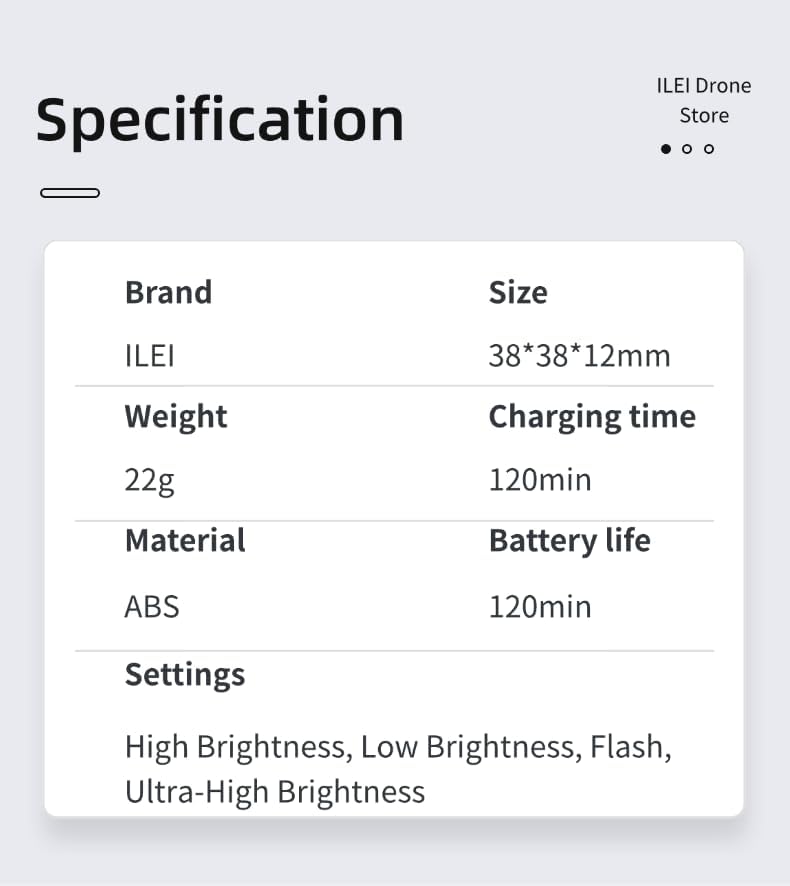The width and height of the screenshot is (790, 886).
Task: Open the ILEI Drone Store link
Action: pos(703,100)
